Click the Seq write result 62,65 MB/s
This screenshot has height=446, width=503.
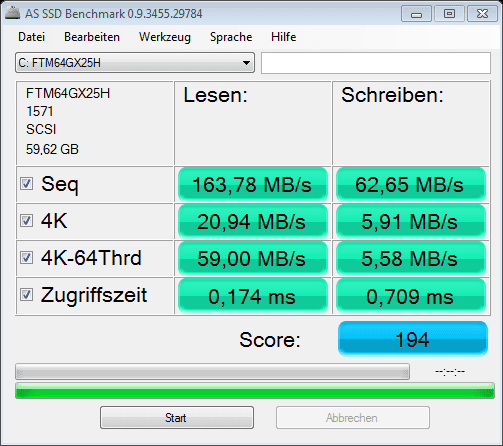tap(410, 184)
